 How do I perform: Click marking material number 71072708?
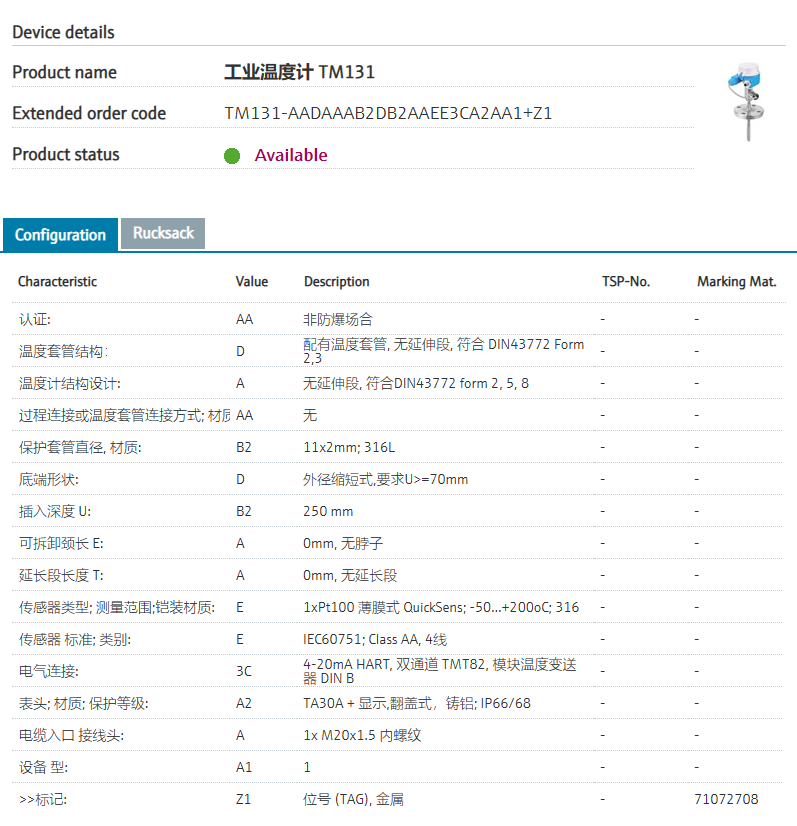[726, 799]
